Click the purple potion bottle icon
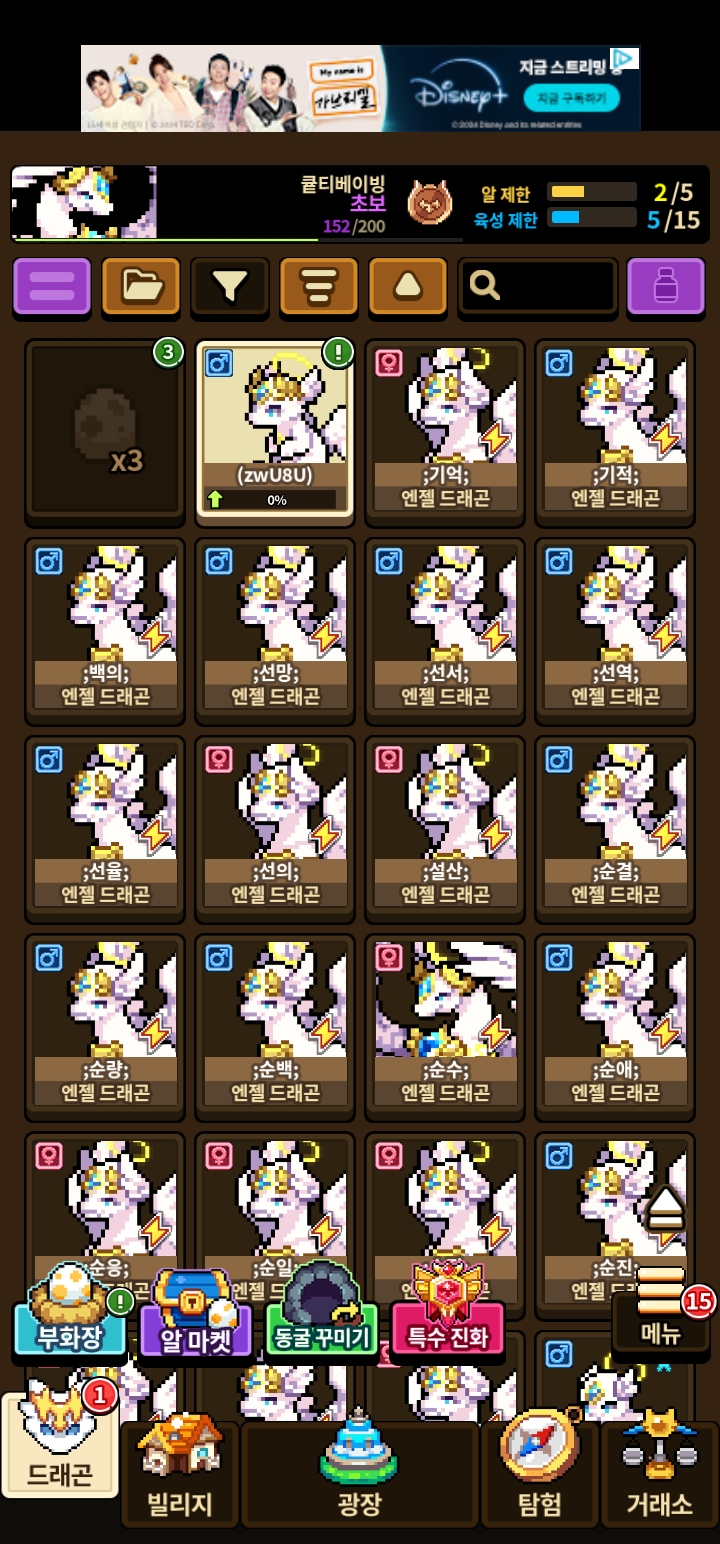 pos(666,287)
